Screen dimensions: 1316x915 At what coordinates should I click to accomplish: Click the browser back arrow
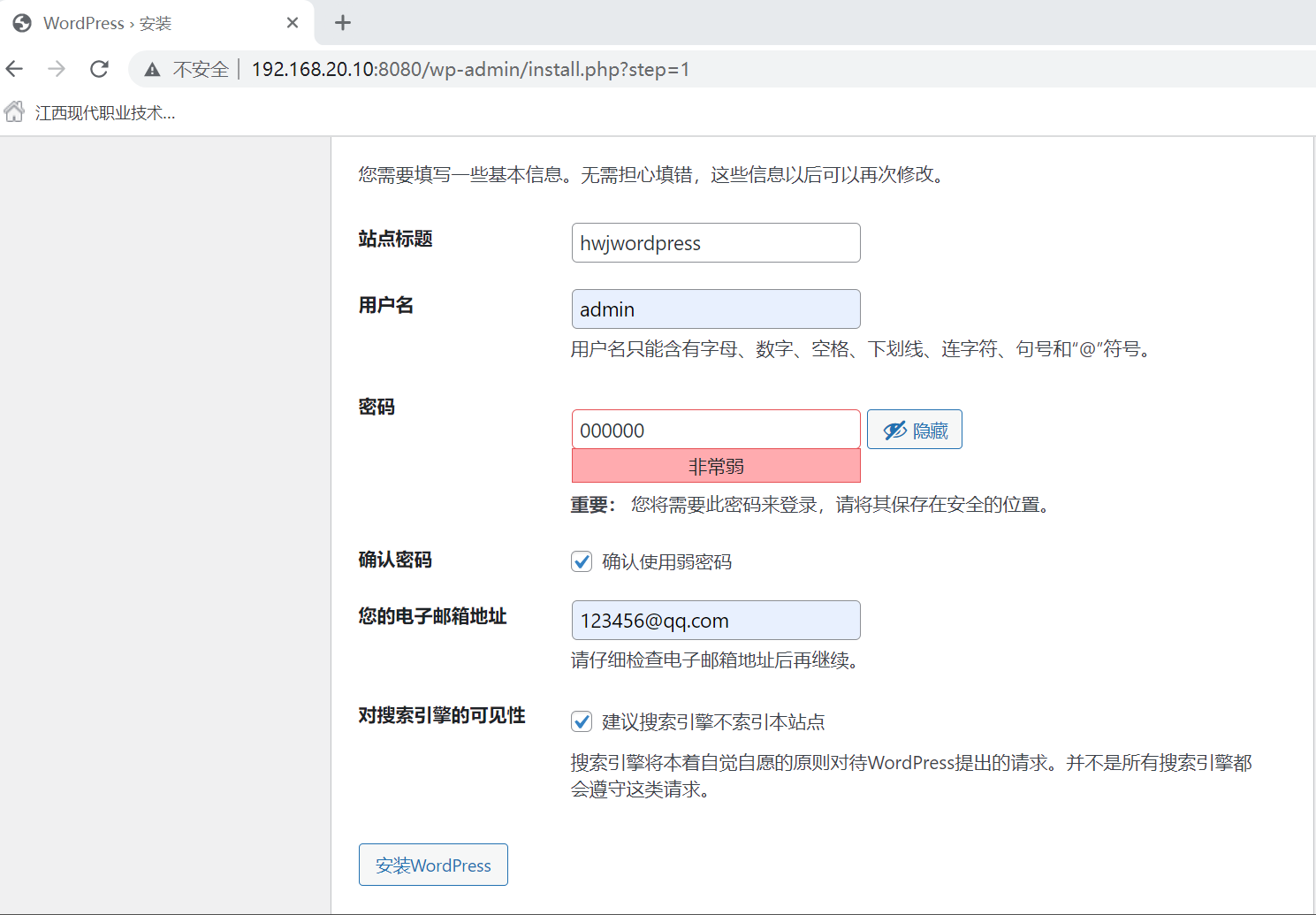coord(15,69)
